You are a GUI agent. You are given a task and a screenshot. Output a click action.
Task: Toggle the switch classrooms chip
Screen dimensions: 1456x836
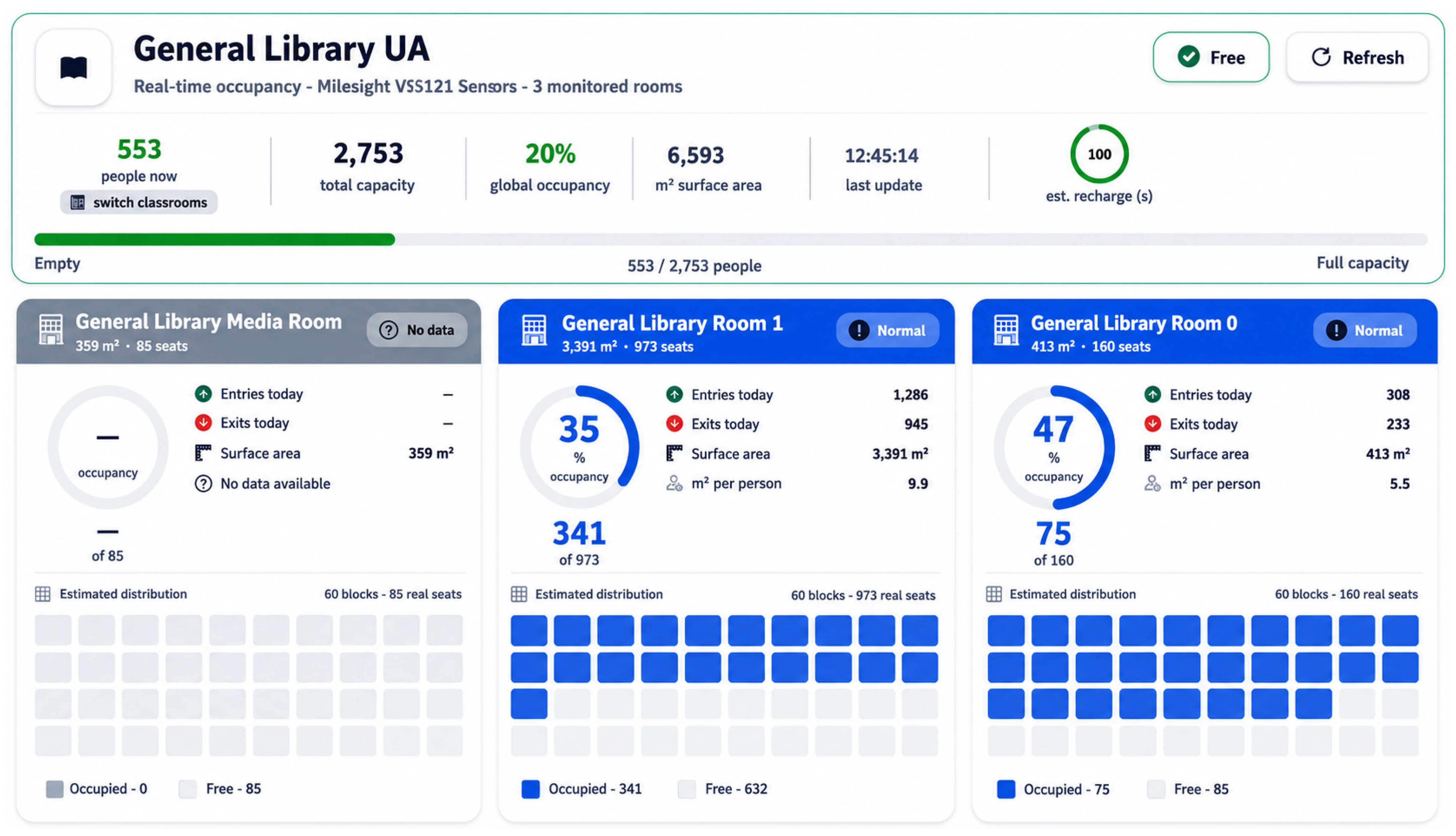click(139, 202)
